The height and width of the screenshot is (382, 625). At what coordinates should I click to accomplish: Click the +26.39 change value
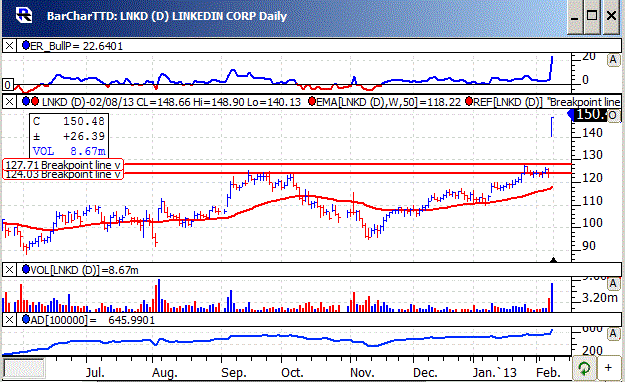pyautogui.click(x=84, y=136)
